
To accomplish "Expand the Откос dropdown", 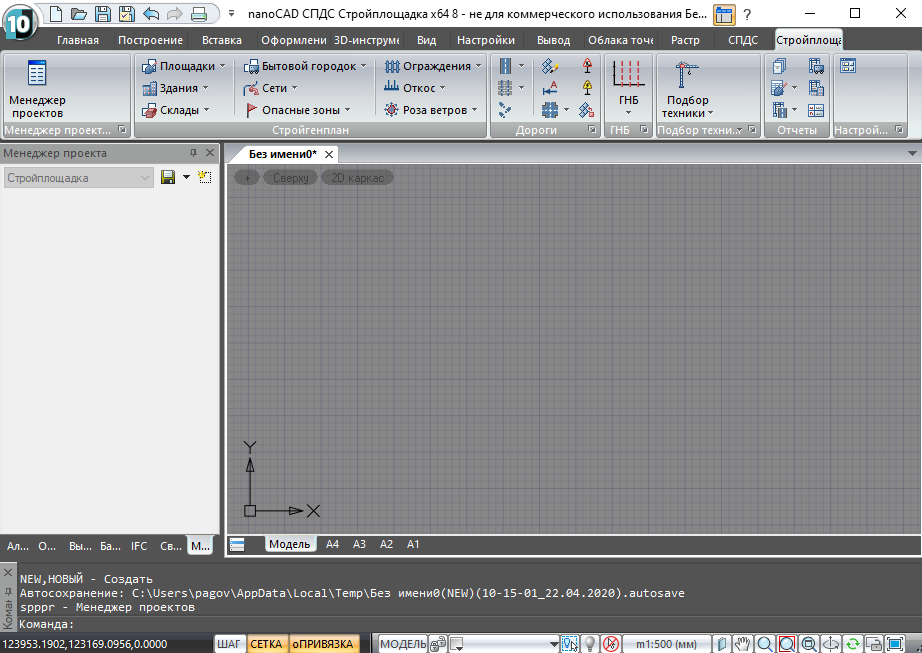I will coord(442,88).
